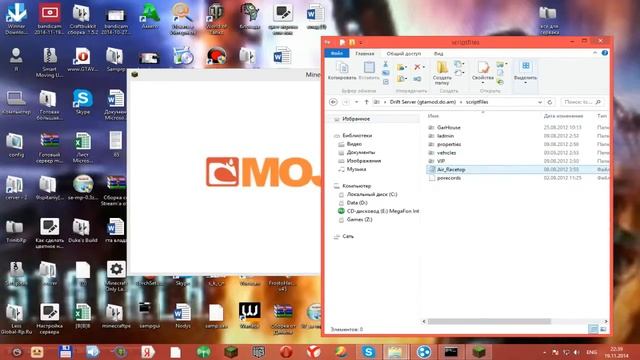Open the Properties dropdown arrow
This screenshot has width=640, height=360.
click(483, 83)
